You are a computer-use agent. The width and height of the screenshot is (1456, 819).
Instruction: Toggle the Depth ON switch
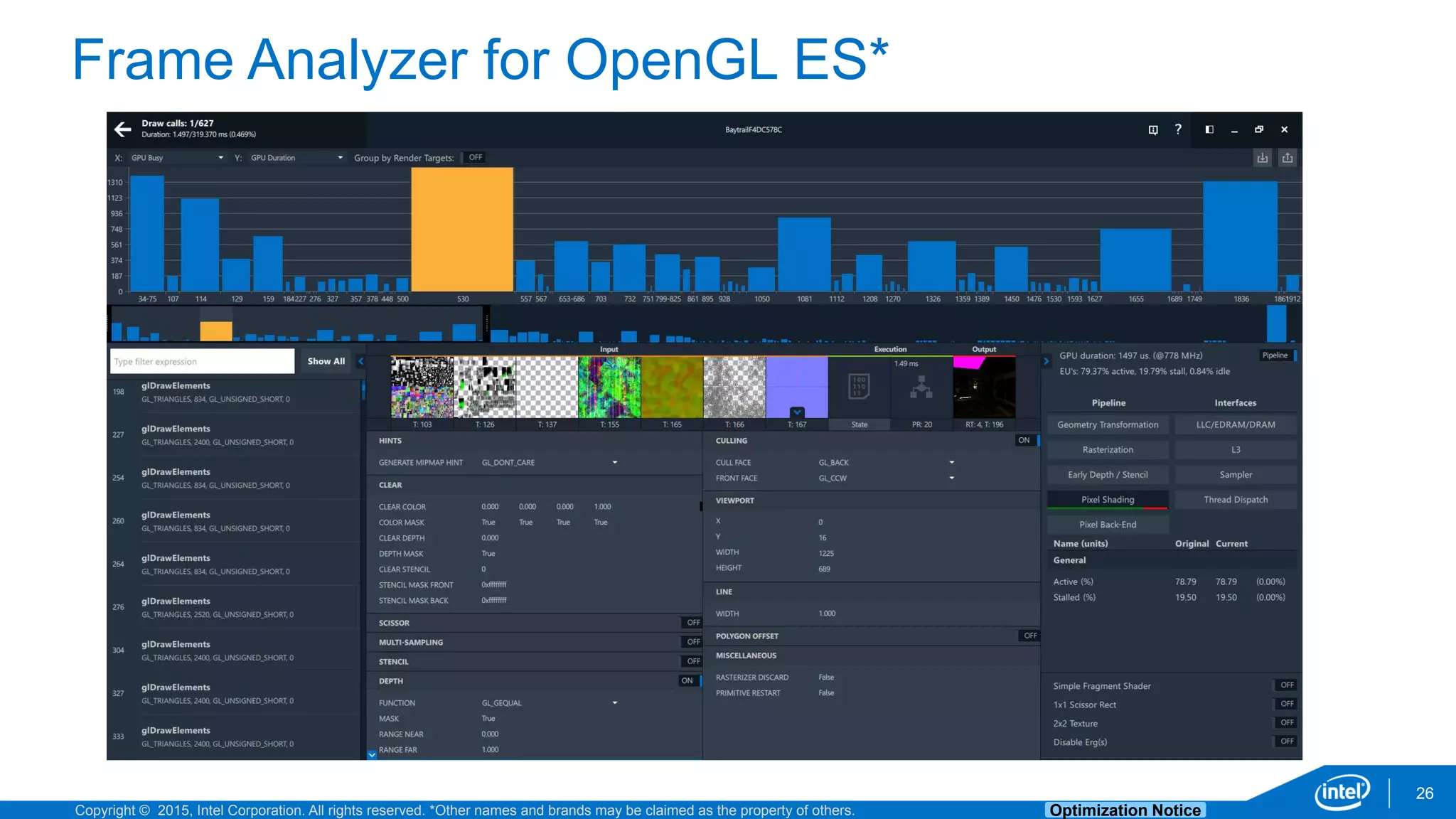click(690, 680)
